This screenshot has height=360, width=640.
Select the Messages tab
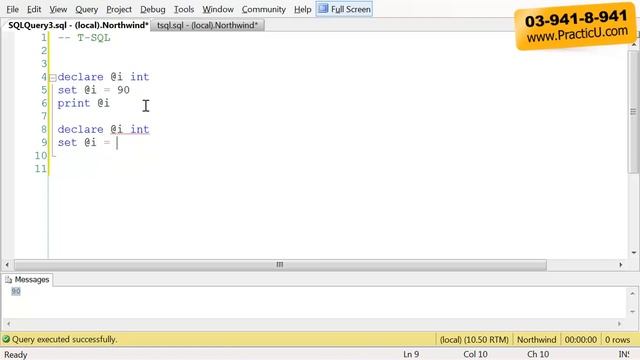coord(27,280)
